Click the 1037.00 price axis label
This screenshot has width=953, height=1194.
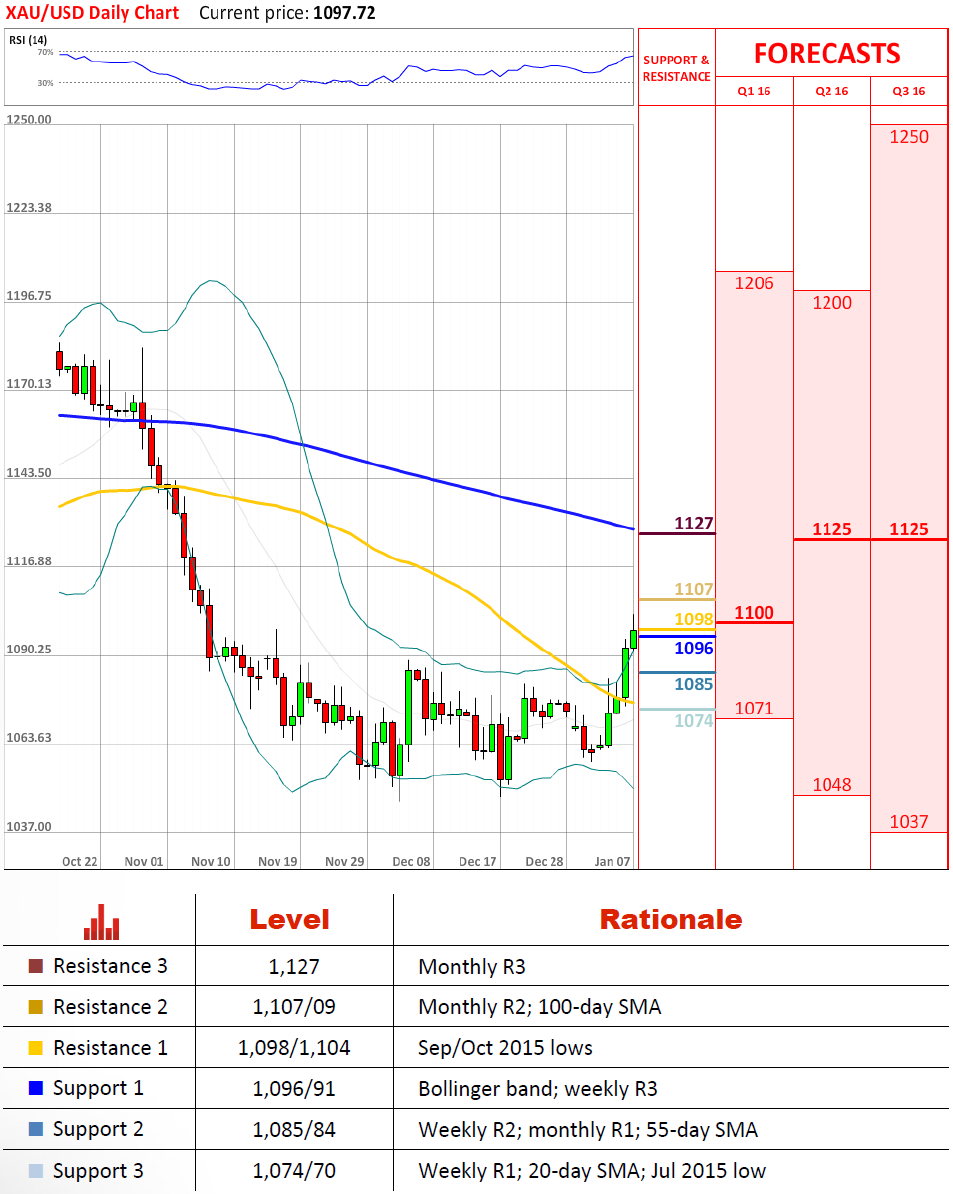click(x=29, y=827)
